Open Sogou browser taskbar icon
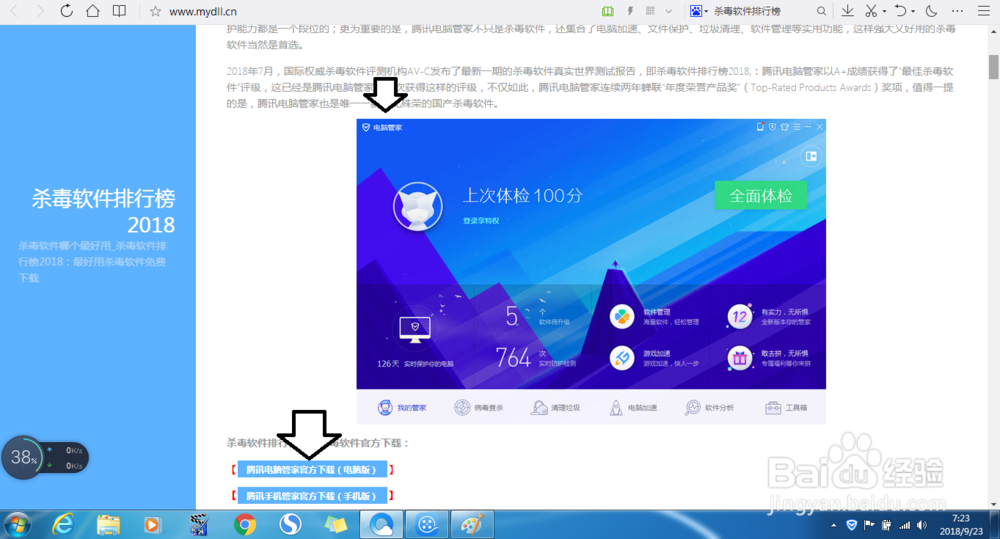 tap(290, 525)
